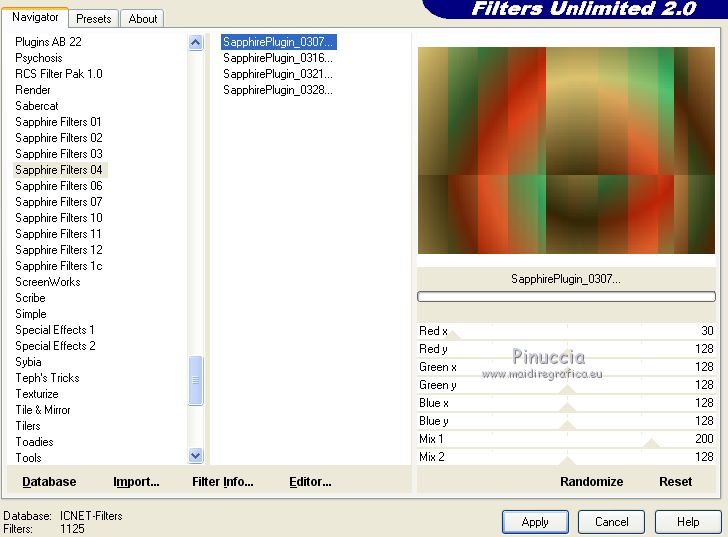
Task: Switch to the Presets tab
Action: (94, 19)
